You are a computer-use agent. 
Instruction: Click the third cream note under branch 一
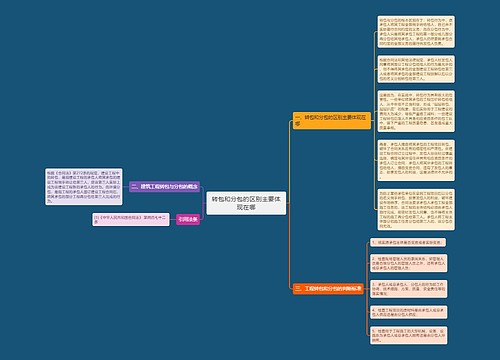[416, 111]
